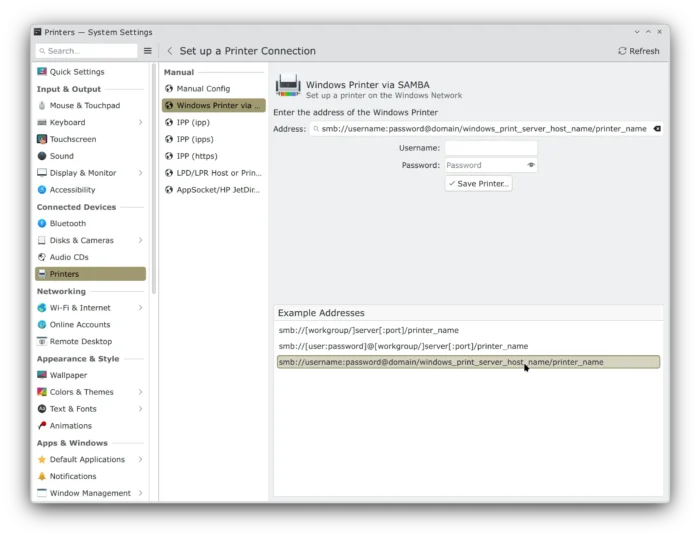Click the Online Accounts icon
Viewport: 700px width, 539px height.
42,325
